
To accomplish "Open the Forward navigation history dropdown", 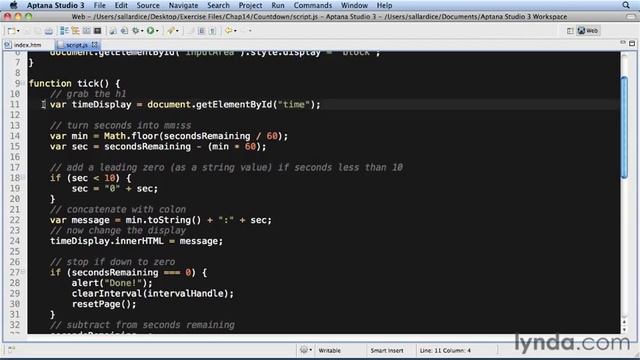I will [x=250, y=31].
